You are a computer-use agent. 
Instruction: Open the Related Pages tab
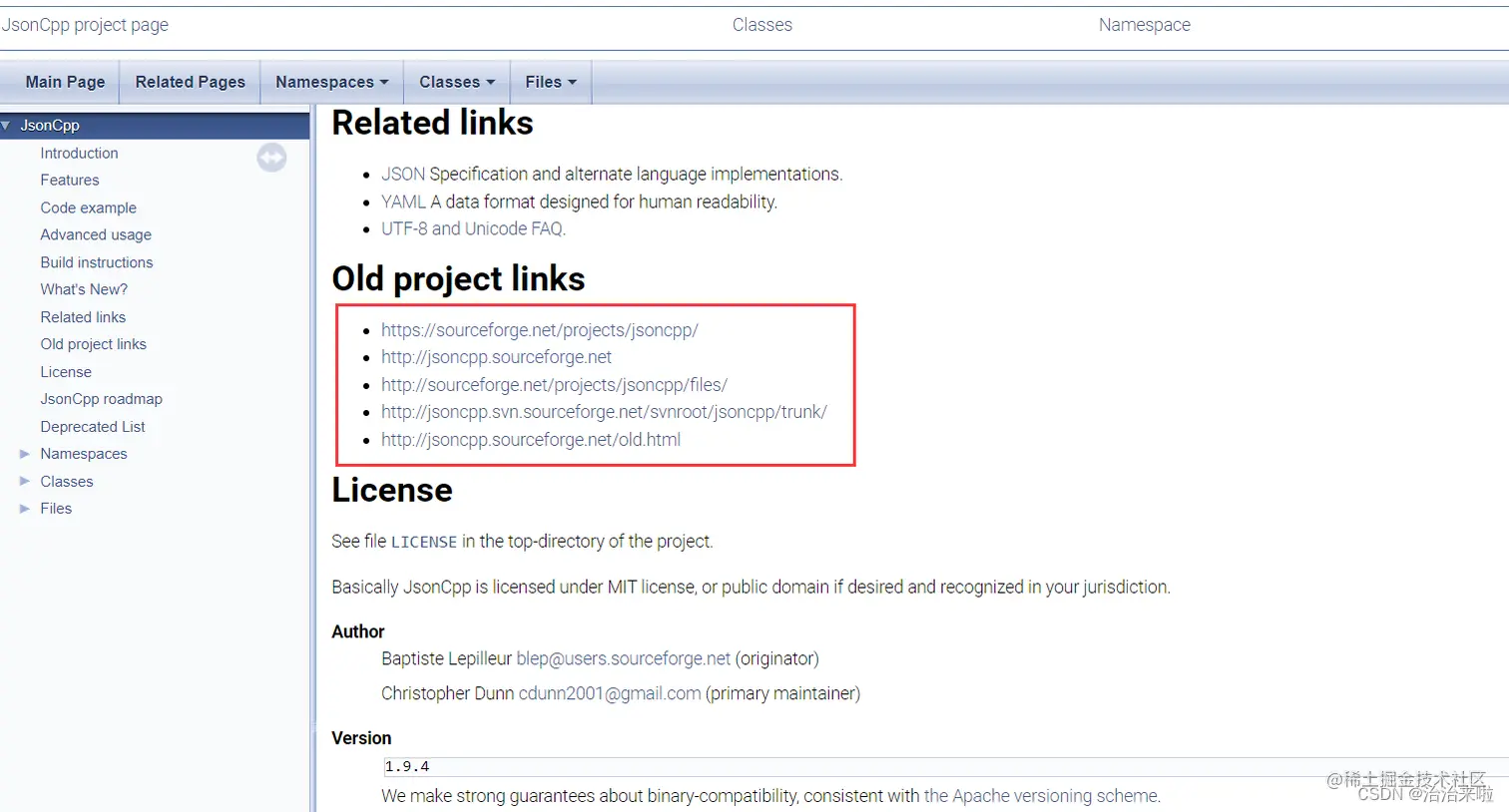190,82
